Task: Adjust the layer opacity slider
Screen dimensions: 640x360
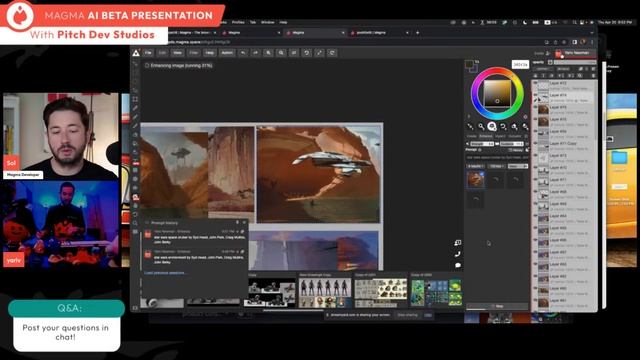Action: click(x=575, y=62)
